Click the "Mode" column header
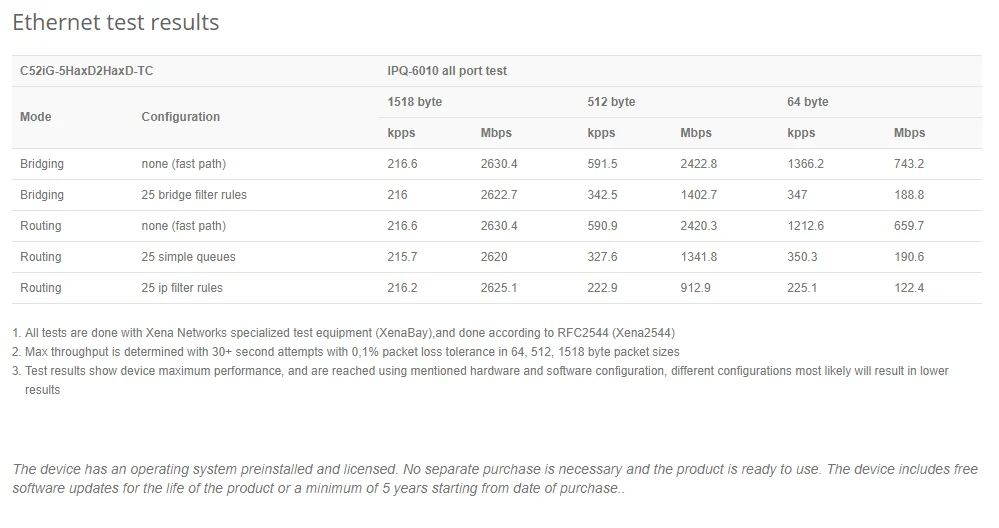 tap(36, 117)
